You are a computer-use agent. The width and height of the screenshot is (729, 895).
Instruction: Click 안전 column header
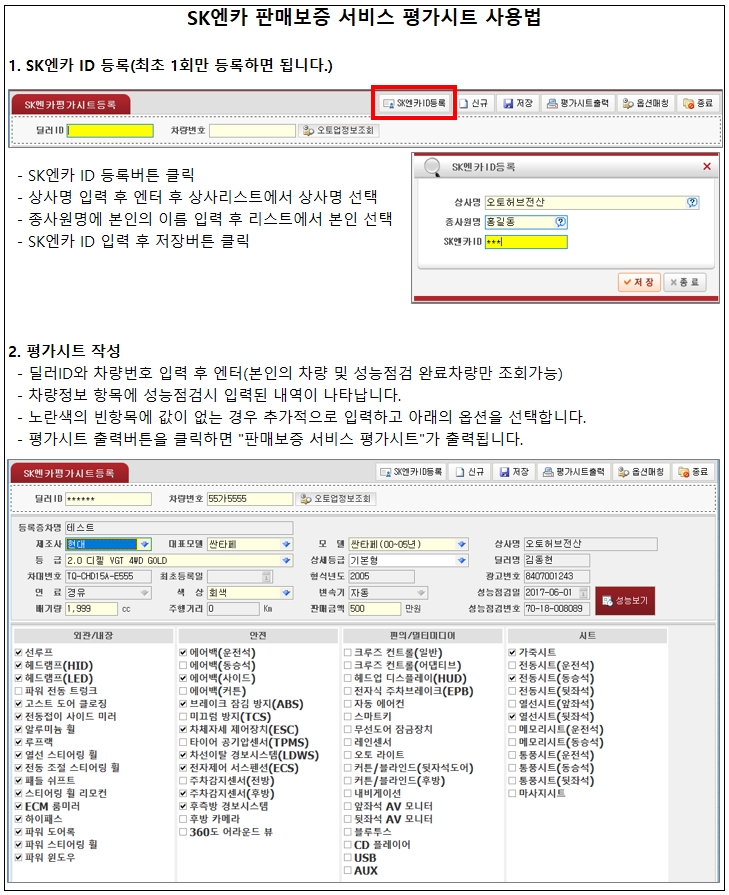point(258,636)
